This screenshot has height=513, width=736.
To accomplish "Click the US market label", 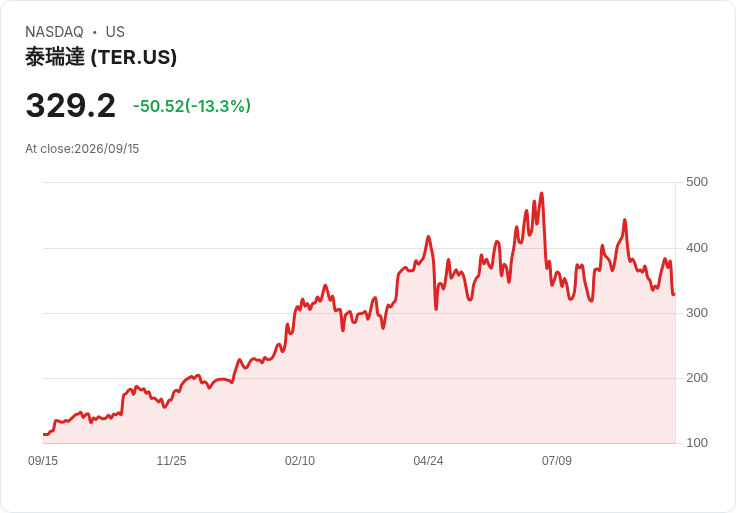I will tap(115, 32).
